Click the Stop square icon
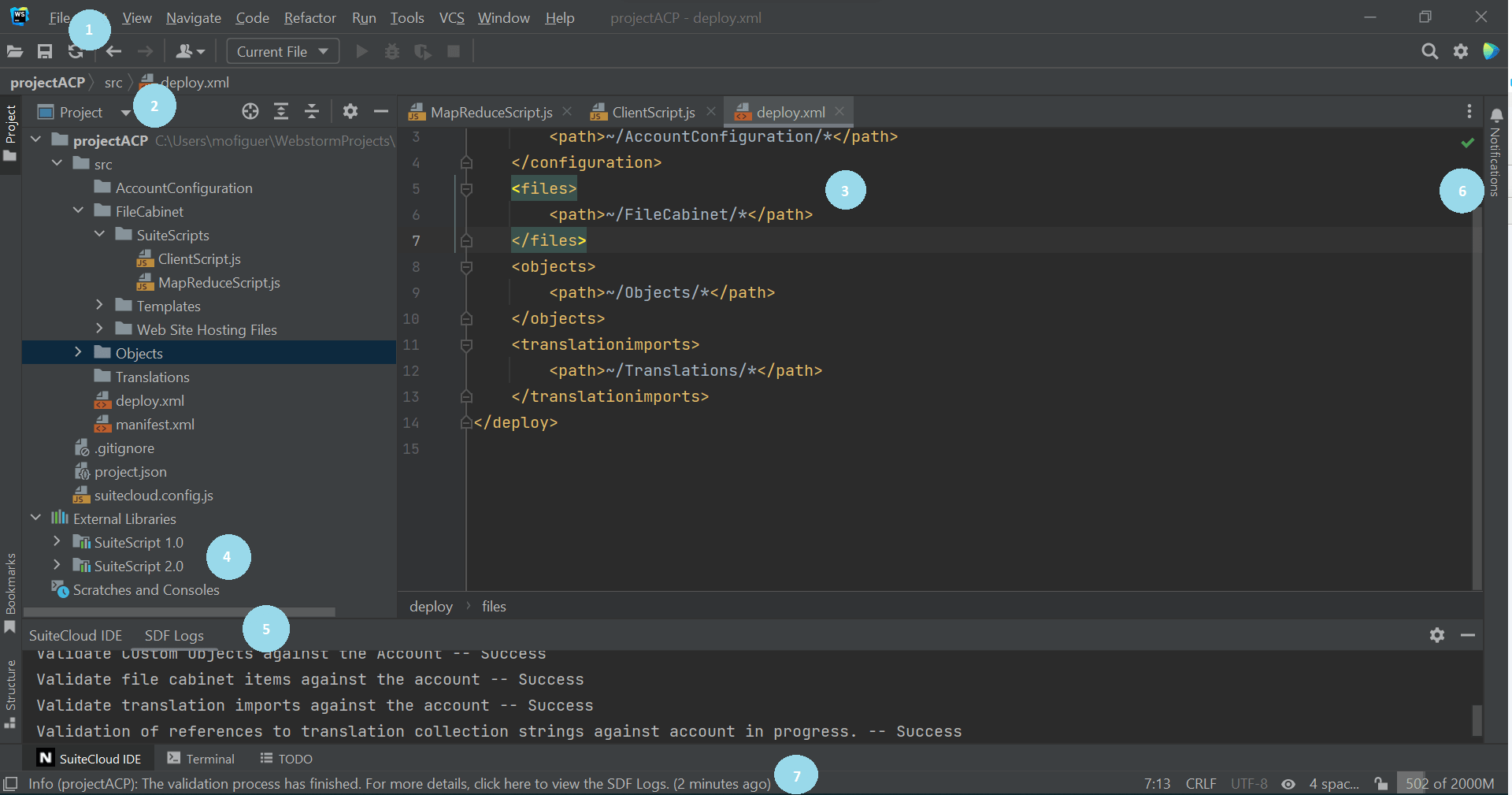The image size is (1512, 795). pos(454,51)
